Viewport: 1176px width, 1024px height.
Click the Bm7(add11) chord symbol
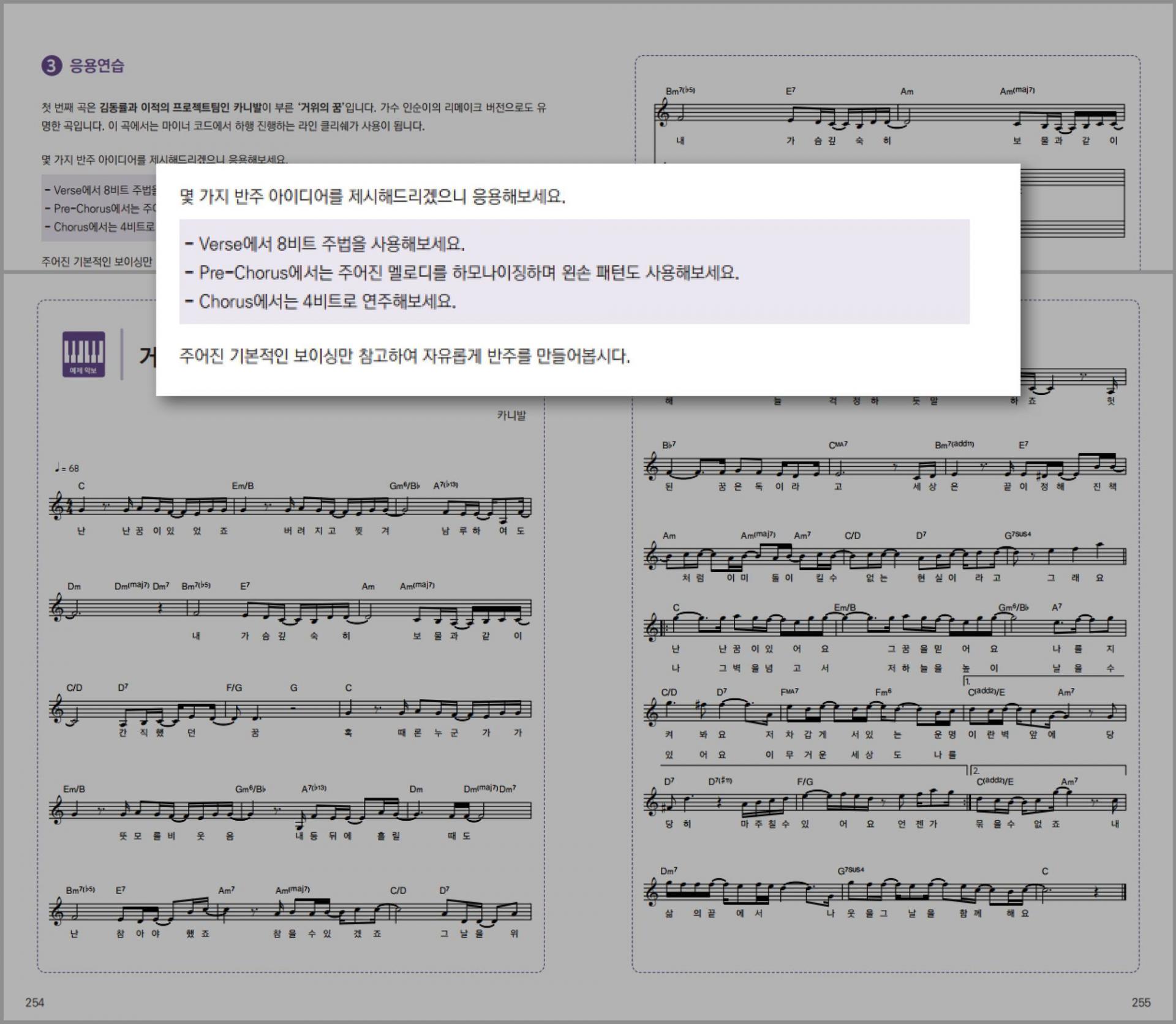click(x=954, y=445)
